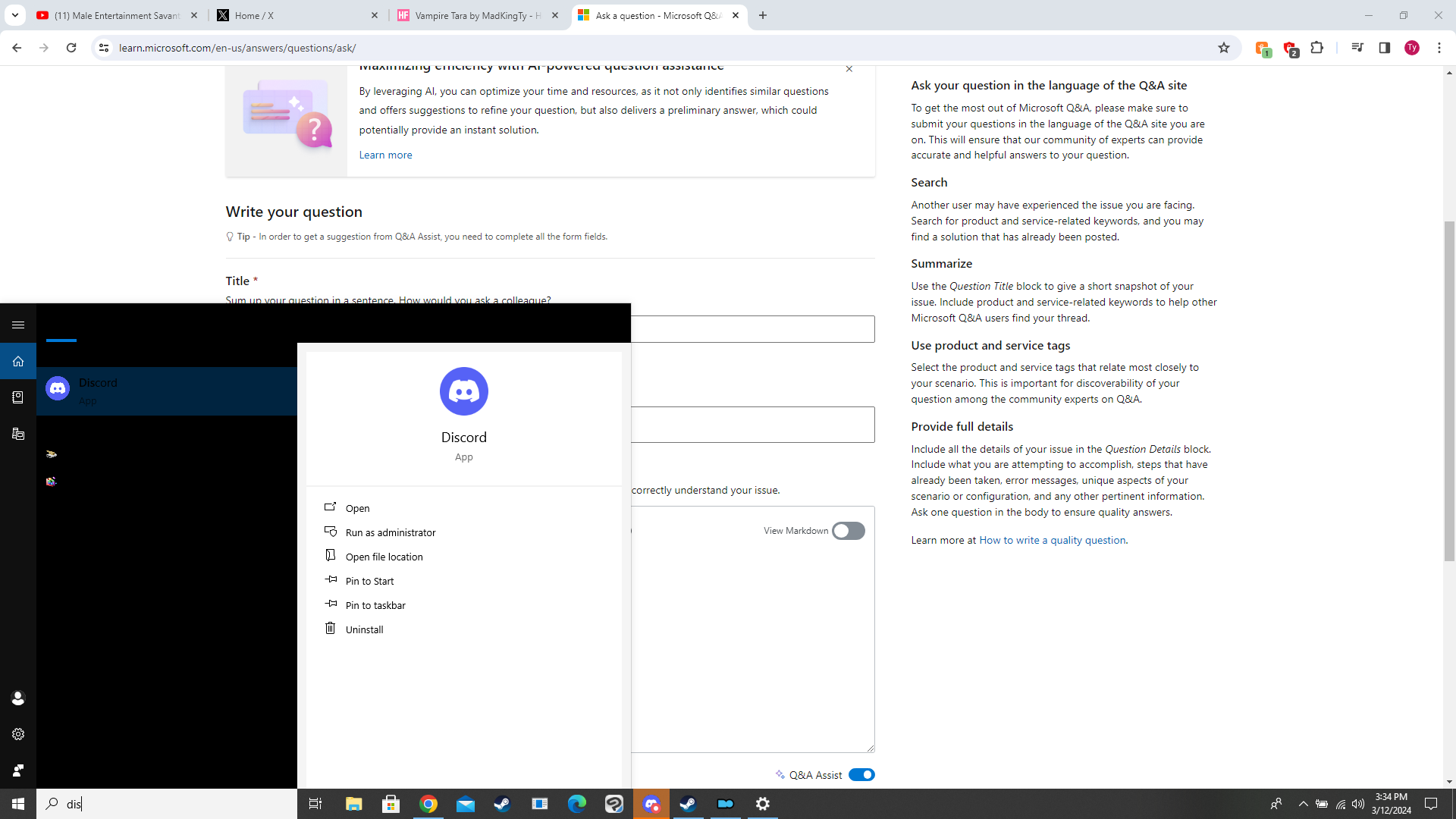This screenshot has width=1456, height=819.
Task: Open the hamburger menu in the search panel
Action: pyautogui.click(x=18, y=325)
